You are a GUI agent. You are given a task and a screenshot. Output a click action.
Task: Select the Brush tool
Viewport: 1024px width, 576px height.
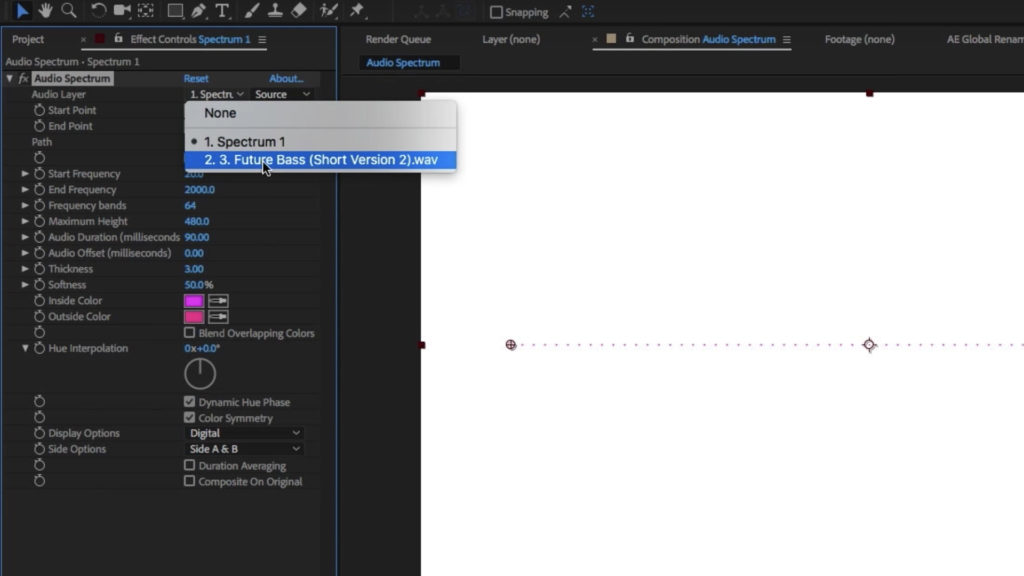tap(251, 10)
